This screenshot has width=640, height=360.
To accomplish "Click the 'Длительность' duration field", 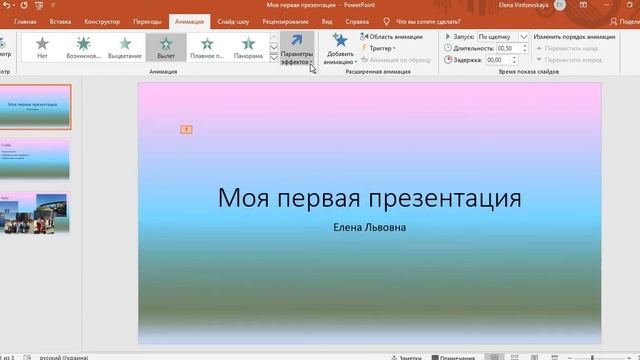I will point(508,48).
